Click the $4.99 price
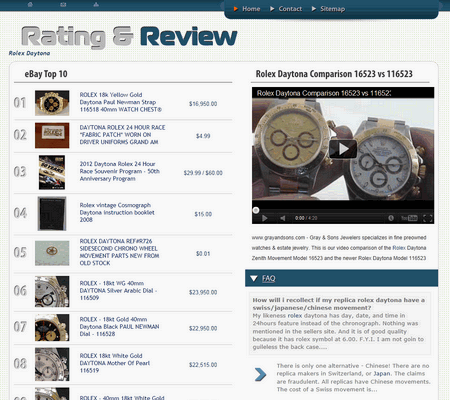 pos(203,136)
